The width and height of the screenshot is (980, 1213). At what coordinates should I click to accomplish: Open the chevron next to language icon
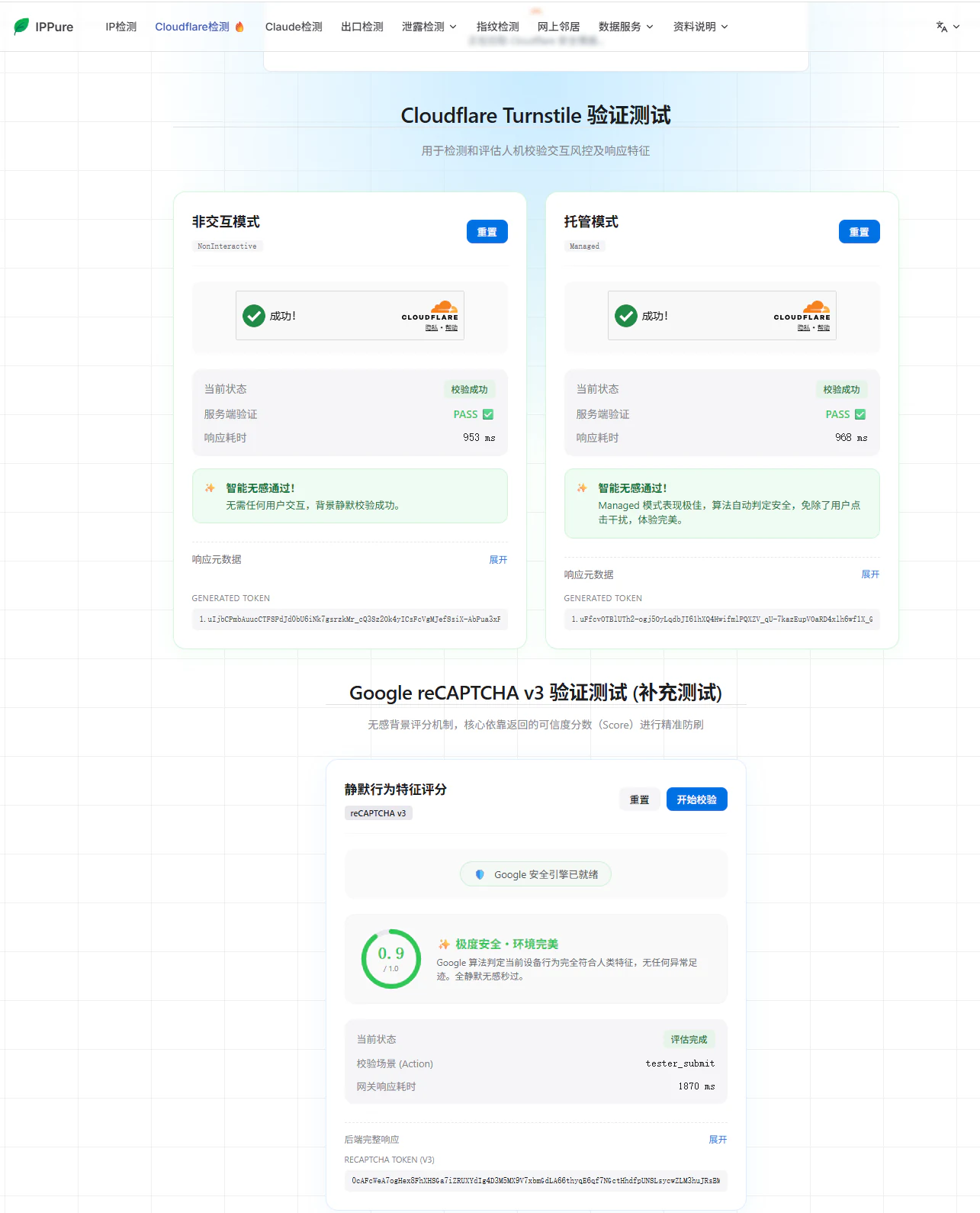pos(956,27)
